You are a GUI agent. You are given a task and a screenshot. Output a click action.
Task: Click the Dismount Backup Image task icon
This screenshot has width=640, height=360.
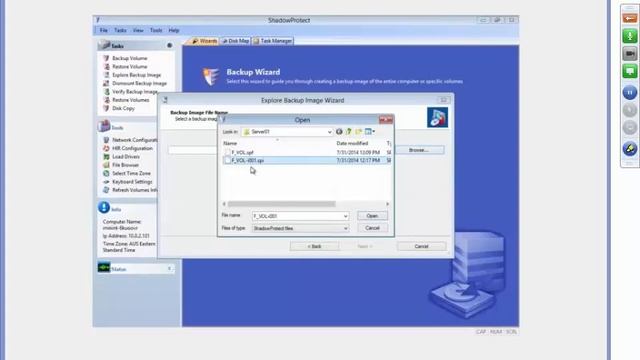[x=106, y=83]
